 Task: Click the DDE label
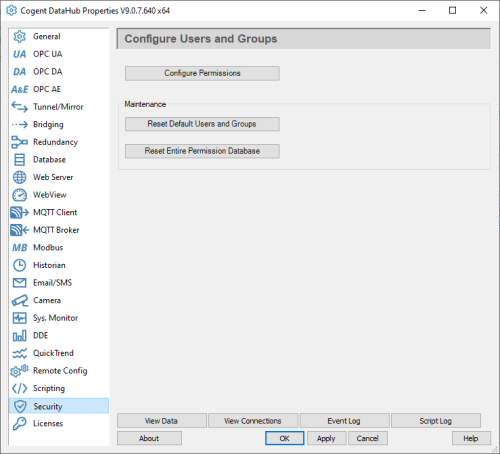click(41, 336)
